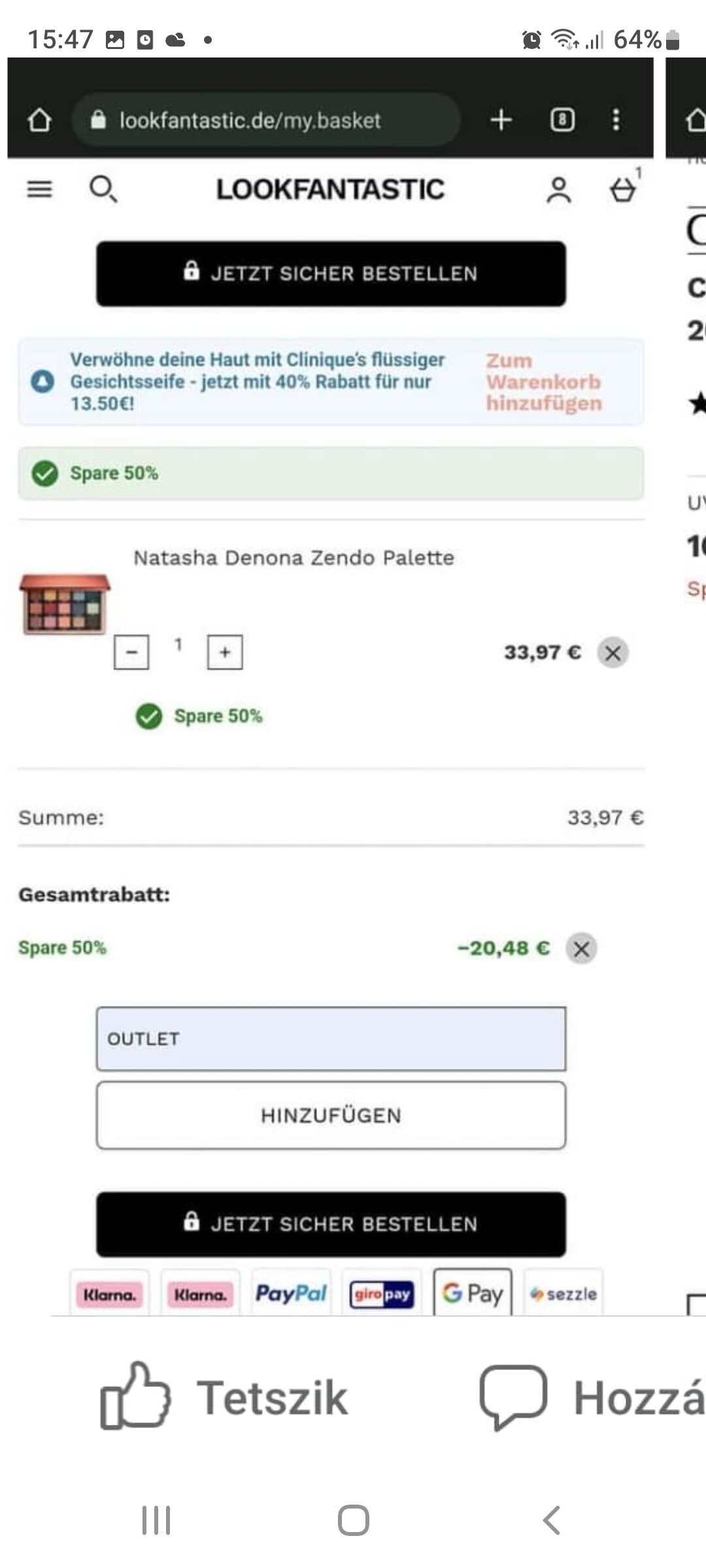Decrease Zendo Palette quantity
Image resolution: width=706 pixels, height=1568 pixels.
[x=131, y=652]
